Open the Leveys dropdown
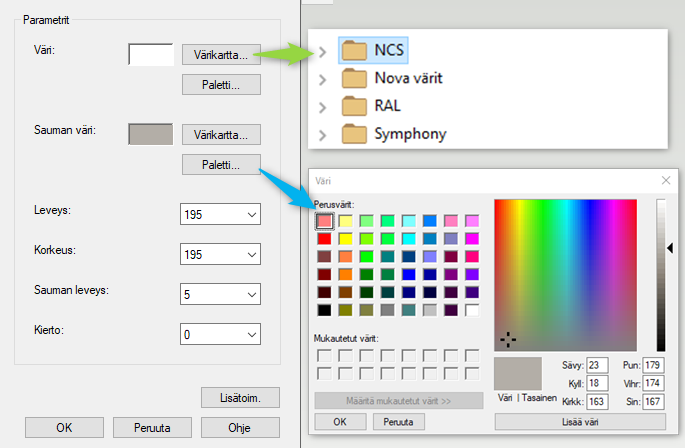685x448 pixels. click(x=220, y=215)
